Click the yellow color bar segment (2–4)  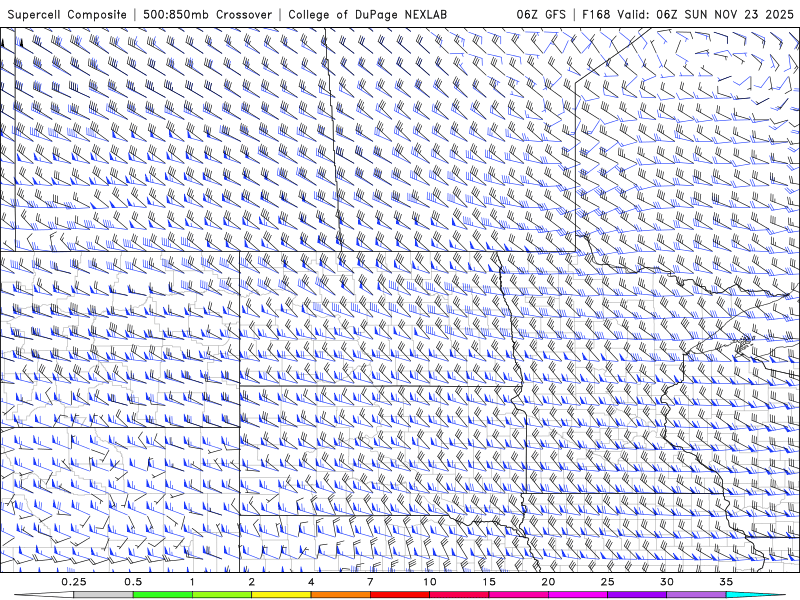tap(281, 595)
